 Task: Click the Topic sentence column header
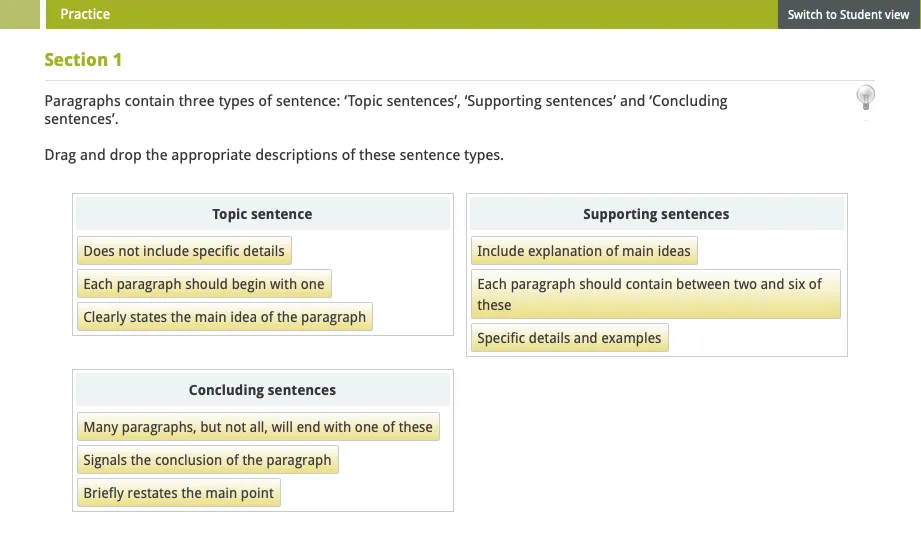pyautogui.click(x=262, y=214)
